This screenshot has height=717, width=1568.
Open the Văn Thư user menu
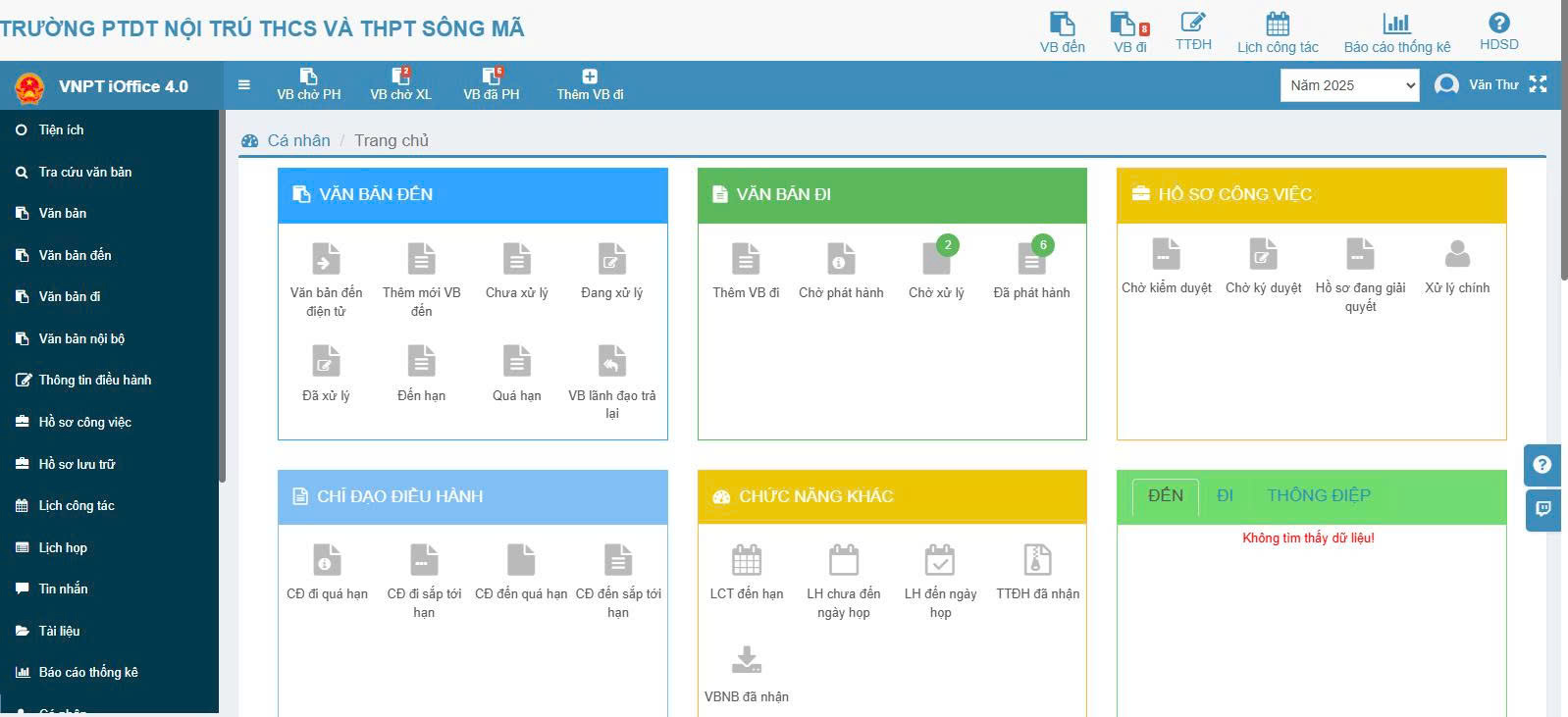point(1478,85)
